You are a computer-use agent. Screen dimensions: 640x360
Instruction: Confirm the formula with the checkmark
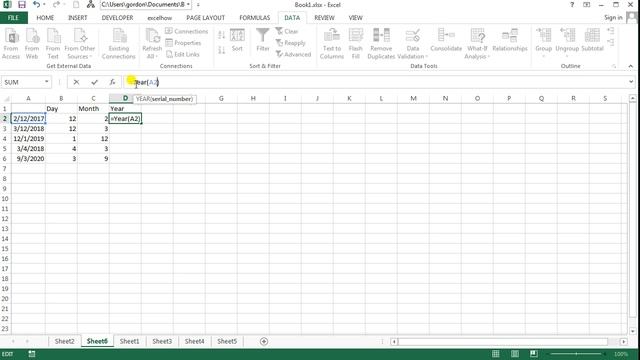pos(94,82)
